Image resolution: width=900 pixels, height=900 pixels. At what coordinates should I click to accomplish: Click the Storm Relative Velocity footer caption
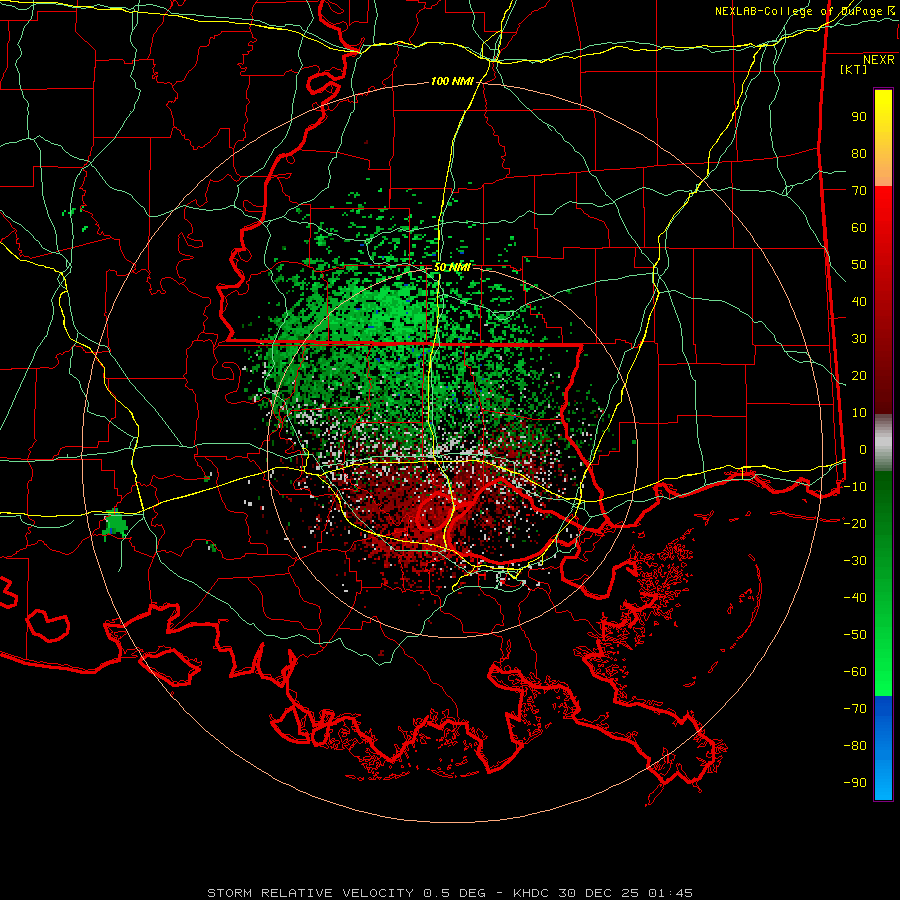[x=449, y=893]
